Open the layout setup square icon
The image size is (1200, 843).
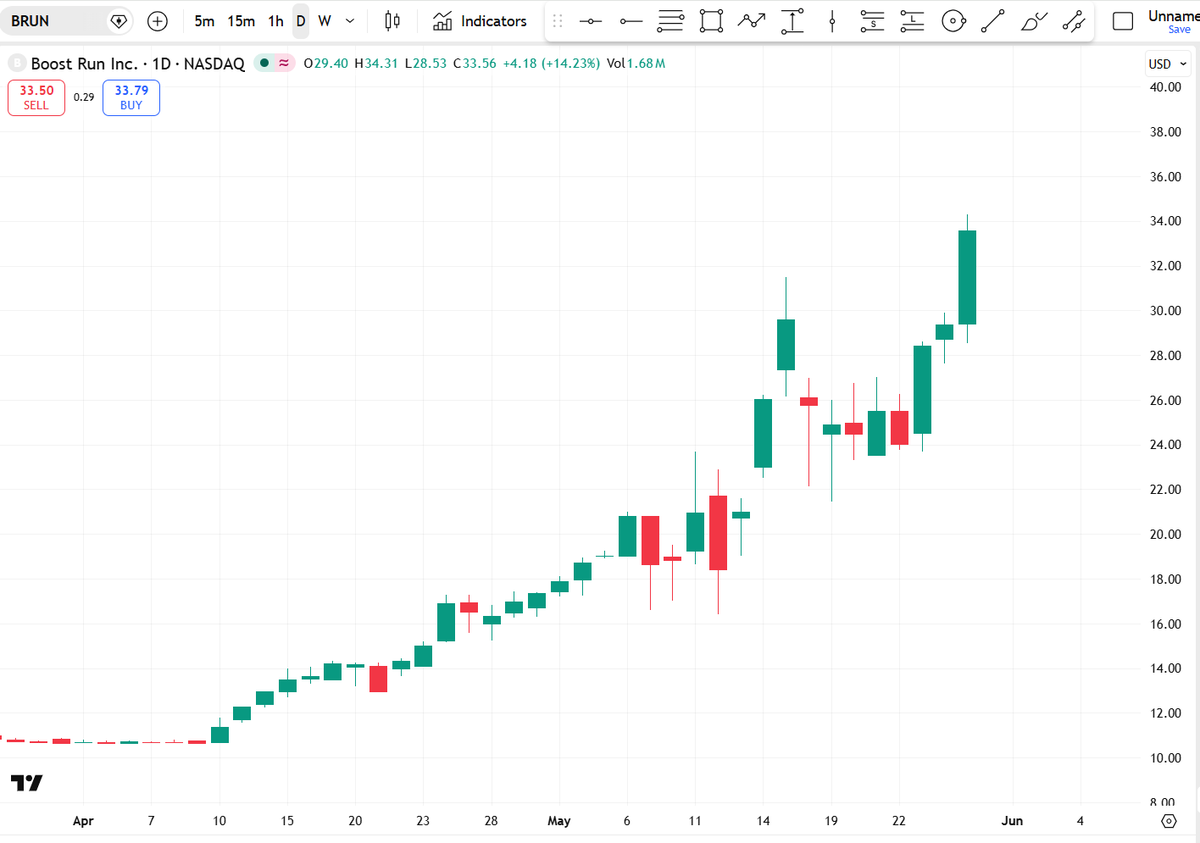pos(1123,21)
